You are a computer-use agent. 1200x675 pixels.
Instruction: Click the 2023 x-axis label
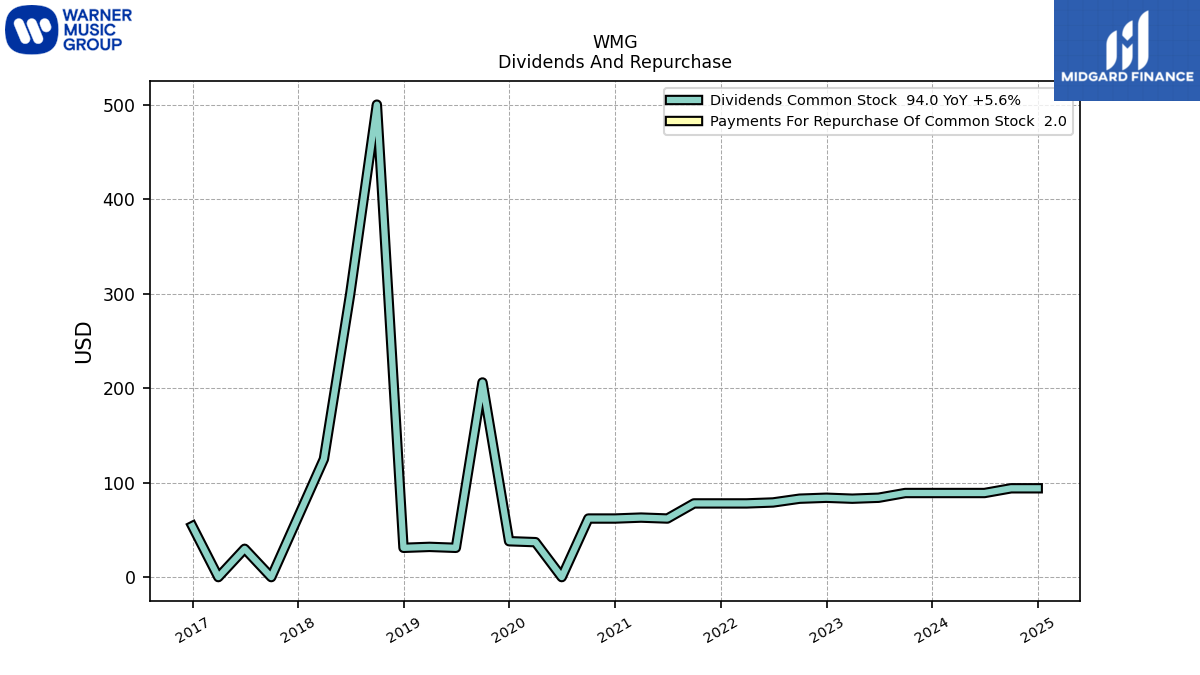point(826,629)
